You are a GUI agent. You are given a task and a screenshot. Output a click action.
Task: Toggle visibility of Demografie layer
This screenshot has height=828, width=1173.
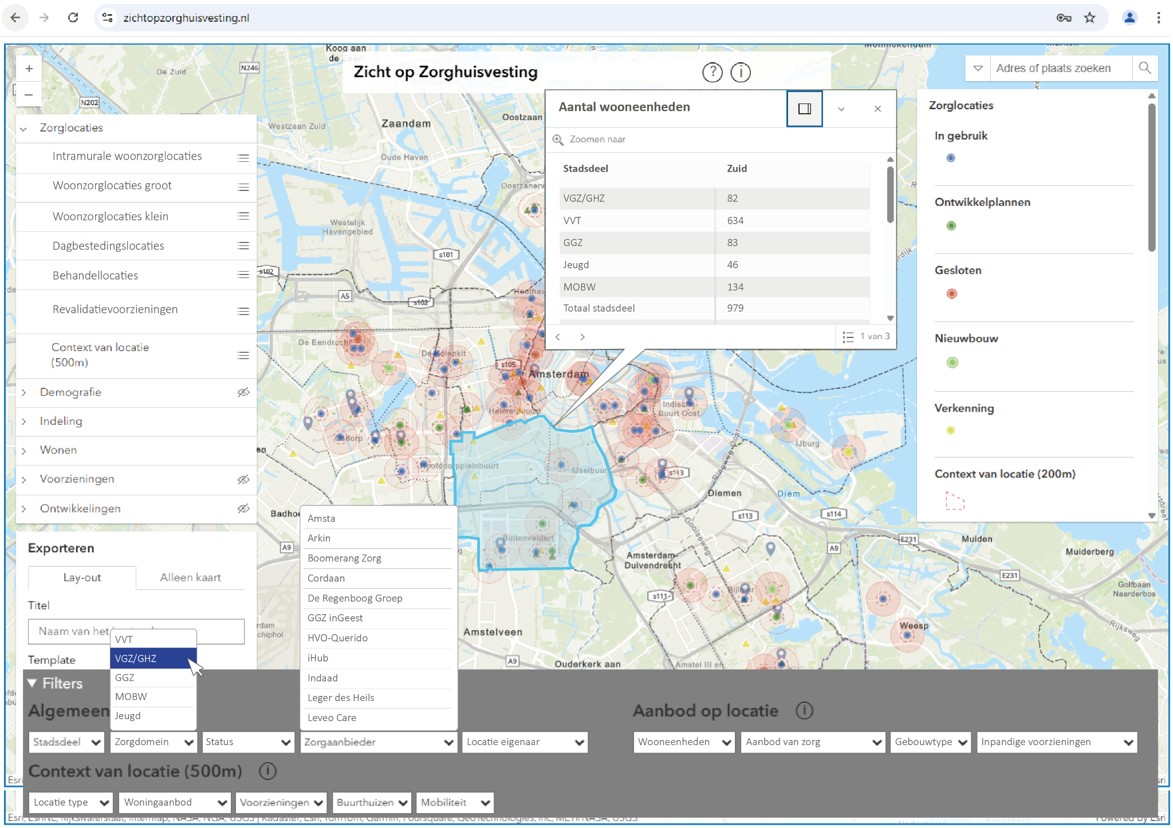tap(243, 393)
